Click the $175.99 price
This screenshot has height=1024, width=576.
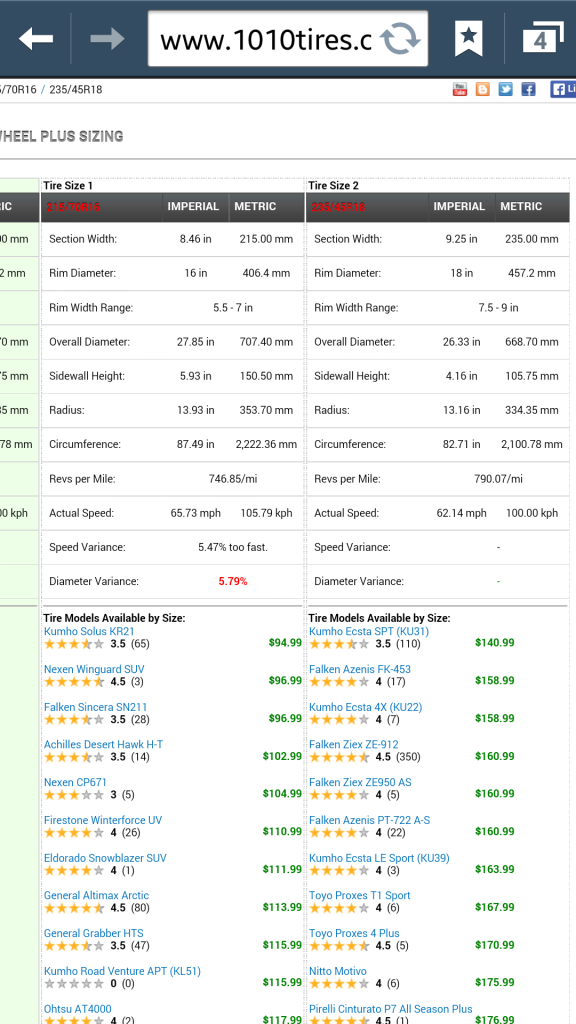click(x=494, y=983)
